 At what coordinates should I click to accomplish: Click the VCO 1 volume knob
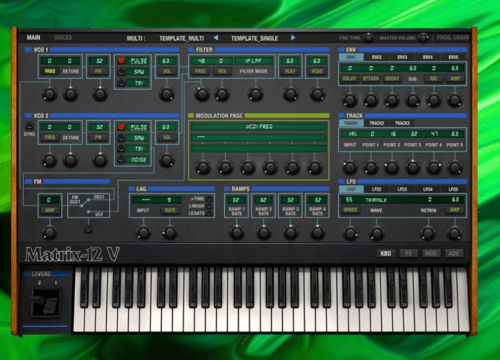coord(167,94)
